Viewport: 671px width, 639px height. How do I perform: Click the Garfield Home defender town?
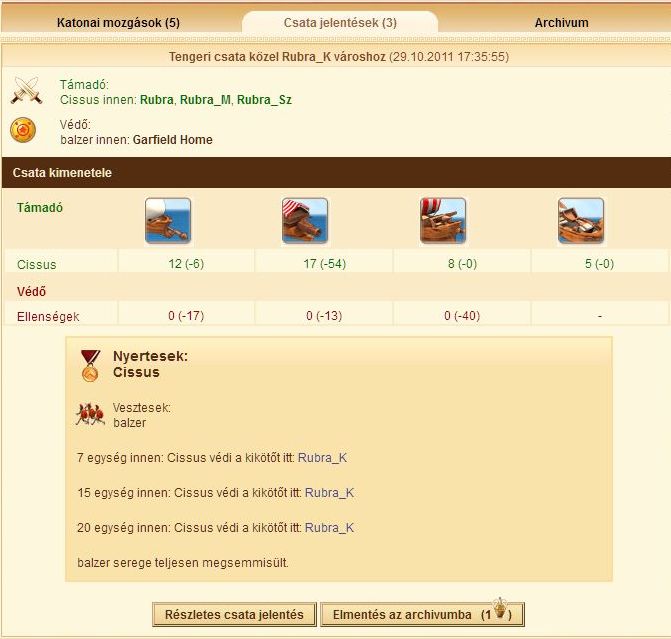(x=172, y=140)
